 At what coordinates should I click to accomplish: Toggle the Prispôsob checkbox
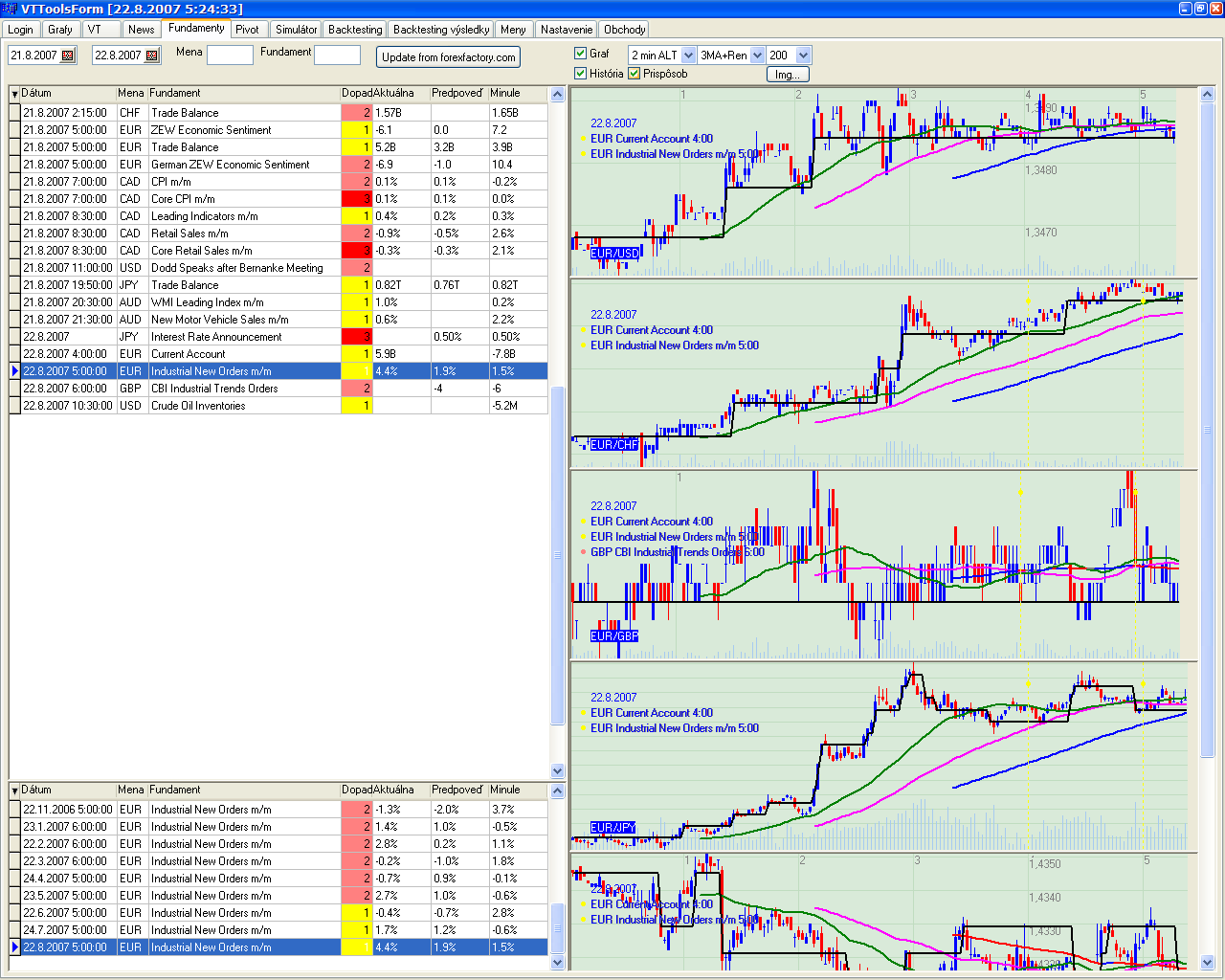click(634, 74)
